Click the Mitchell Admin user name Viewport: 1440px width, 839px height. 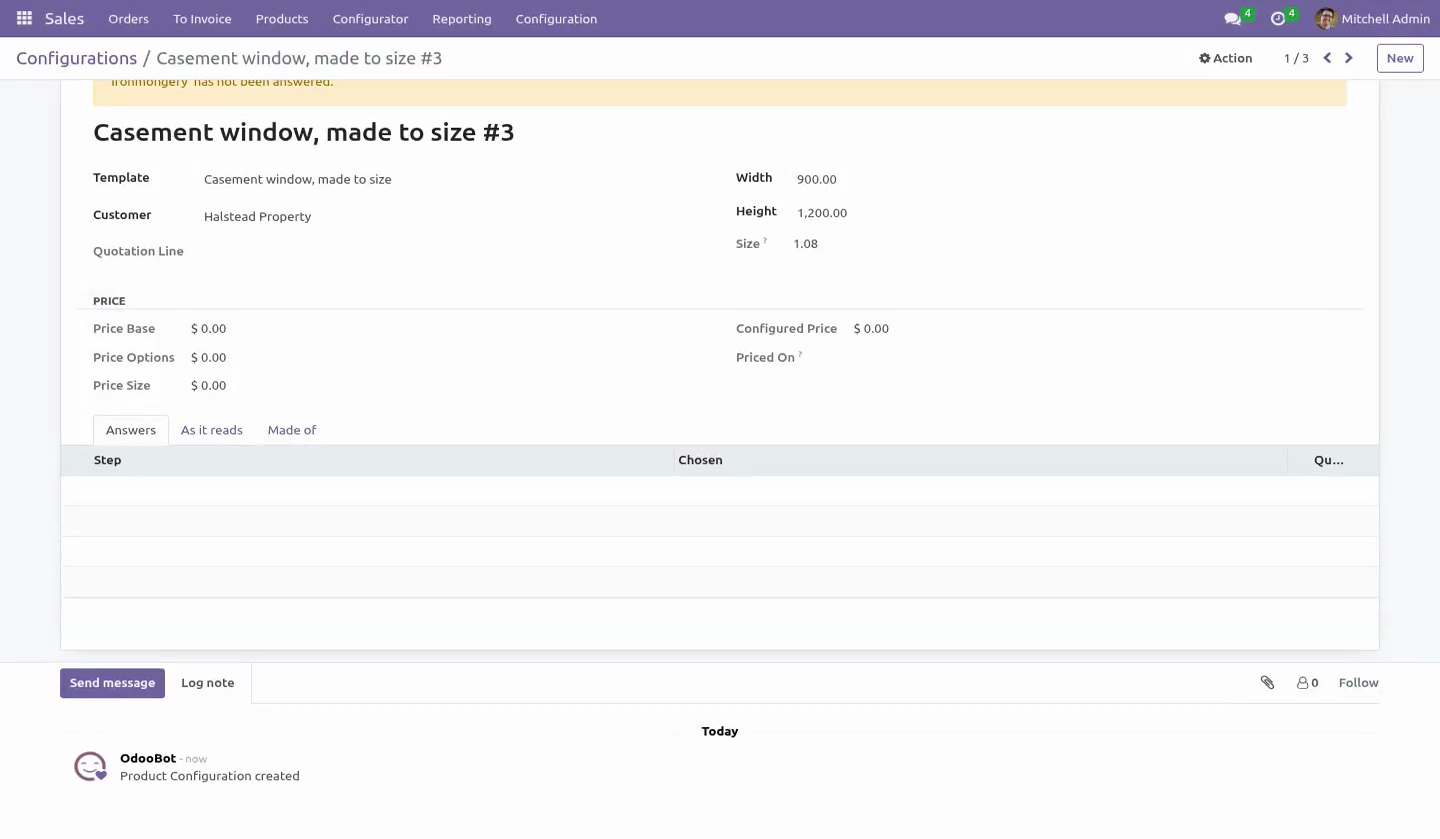click(x=1385, y=19)
